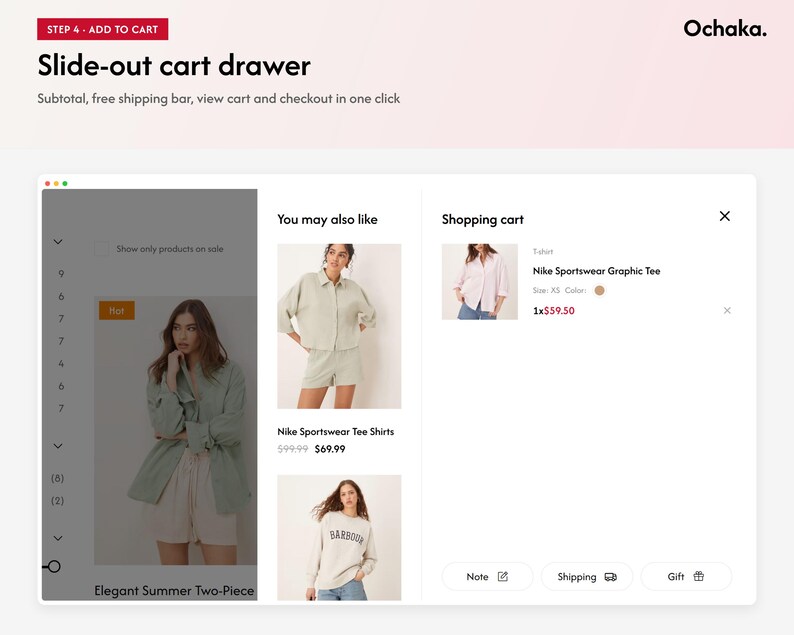
Task: Remove Nike Sportswear Graphic Tee from cart
Action: (727, 310)
